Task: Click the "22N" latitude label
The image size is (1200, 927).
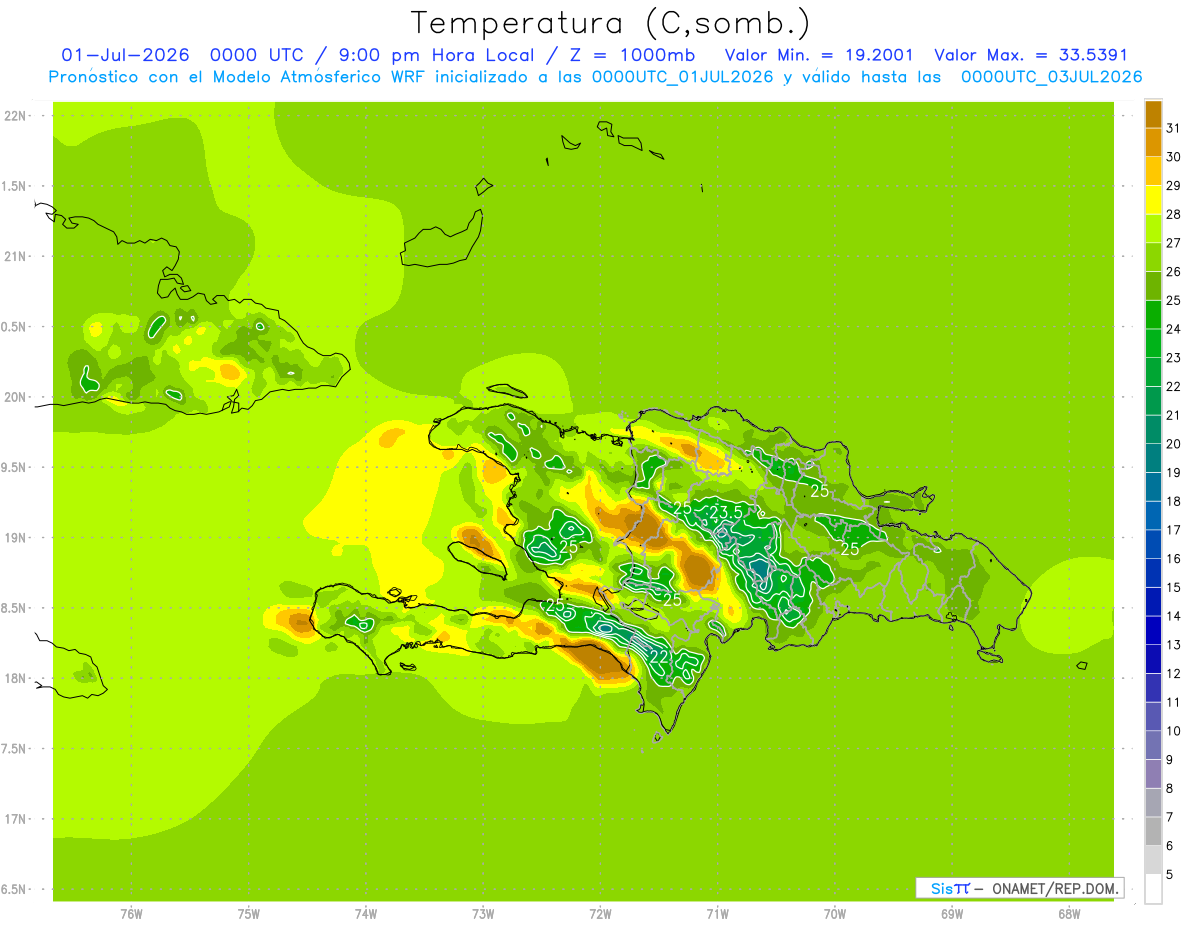Action: click(x=16, y=116)
